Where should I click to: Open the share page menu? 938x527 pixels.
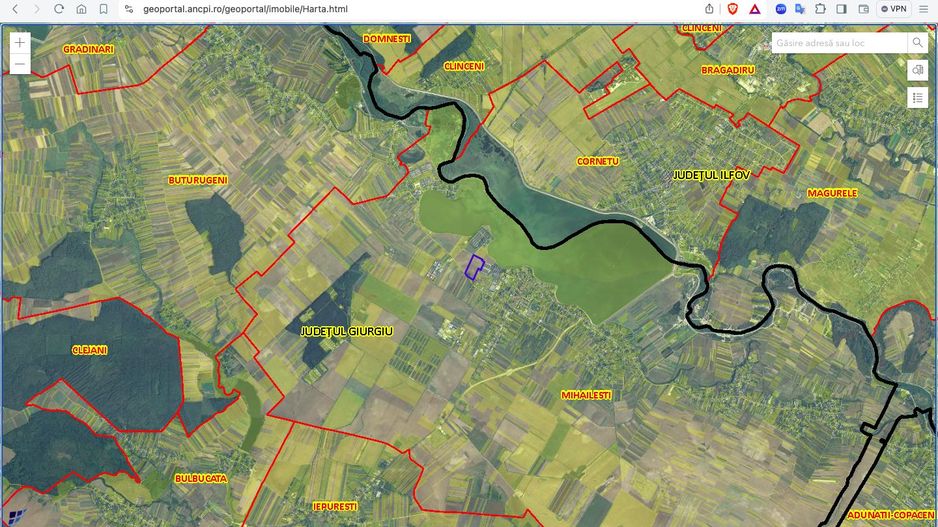709,9
